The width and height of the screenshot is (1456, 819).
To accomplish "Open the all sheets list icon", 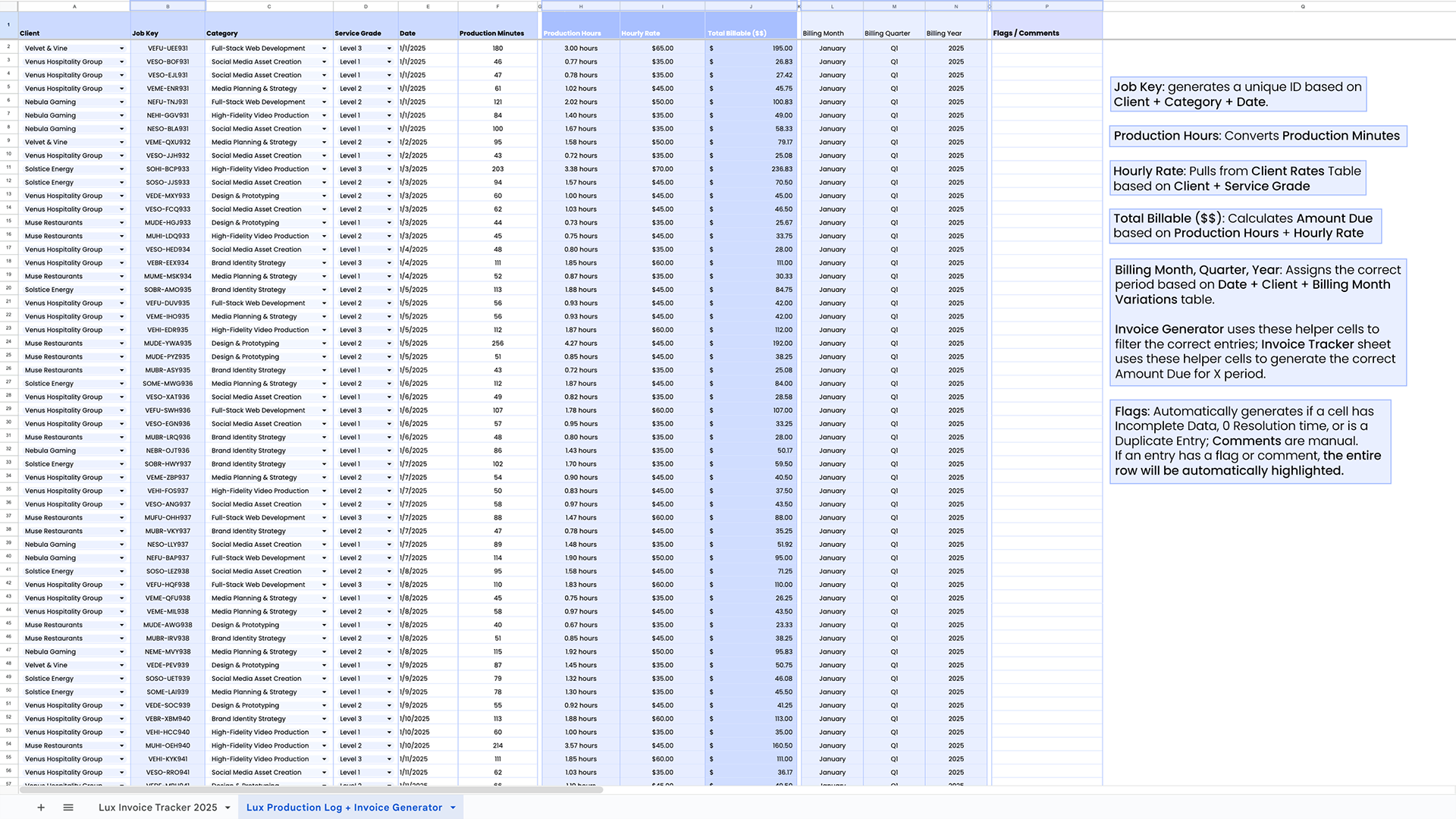I will tap(68, 808).
